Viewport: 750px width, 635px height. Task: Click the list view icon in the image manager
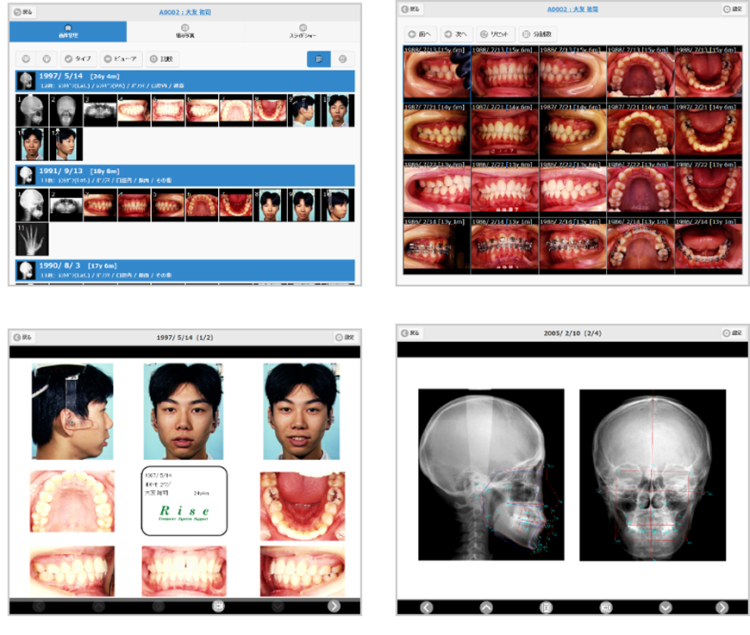319,60
